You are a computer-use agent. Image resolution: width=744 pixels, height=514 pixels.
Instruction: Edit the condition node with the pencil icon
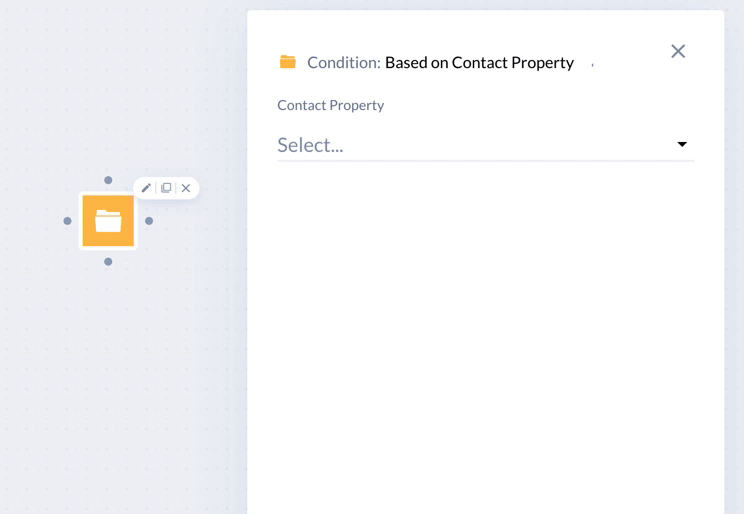[146, 188]
